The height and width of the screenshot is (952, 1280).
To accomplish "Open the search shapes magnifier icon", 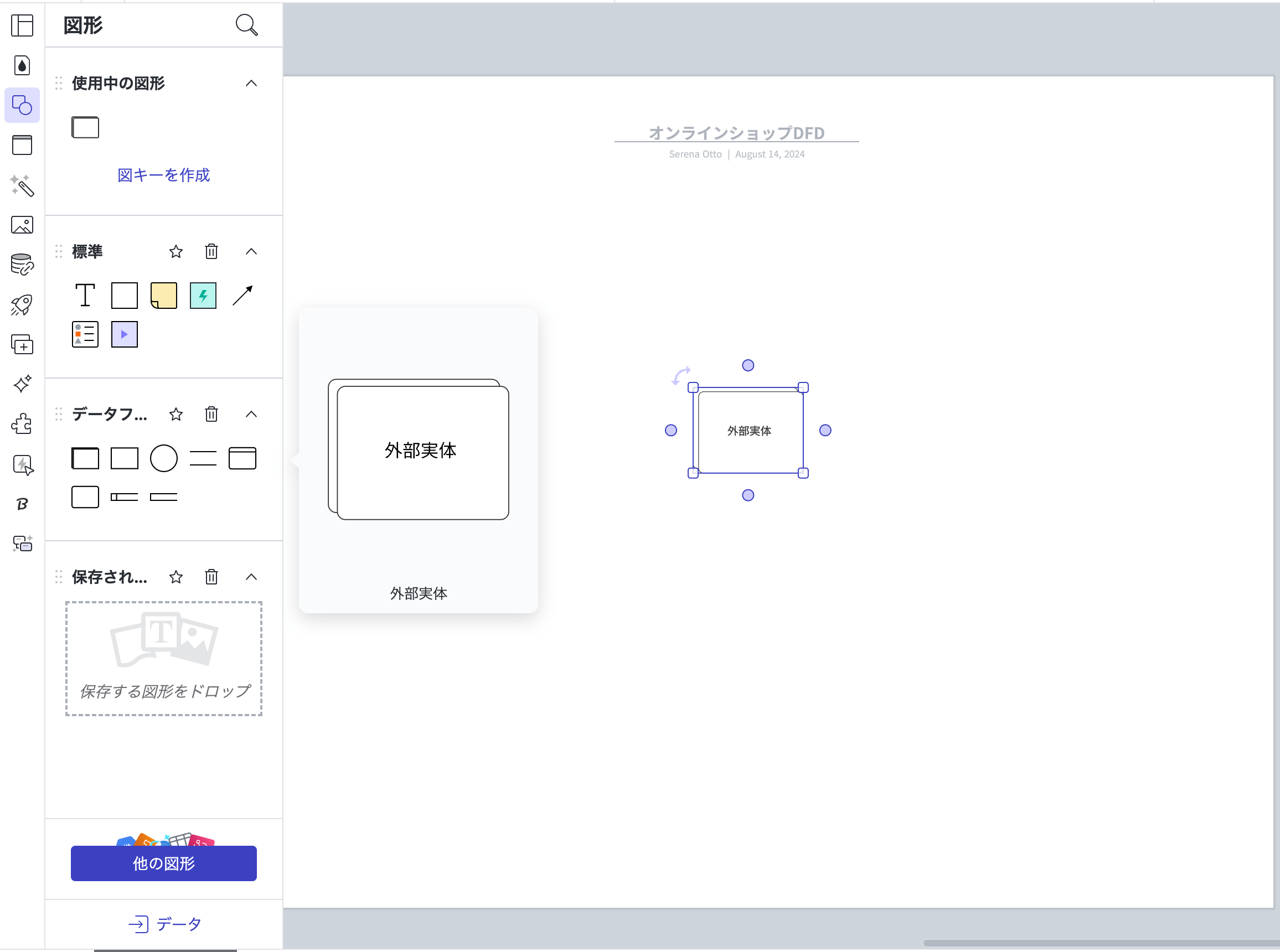I will pos(247,25).
